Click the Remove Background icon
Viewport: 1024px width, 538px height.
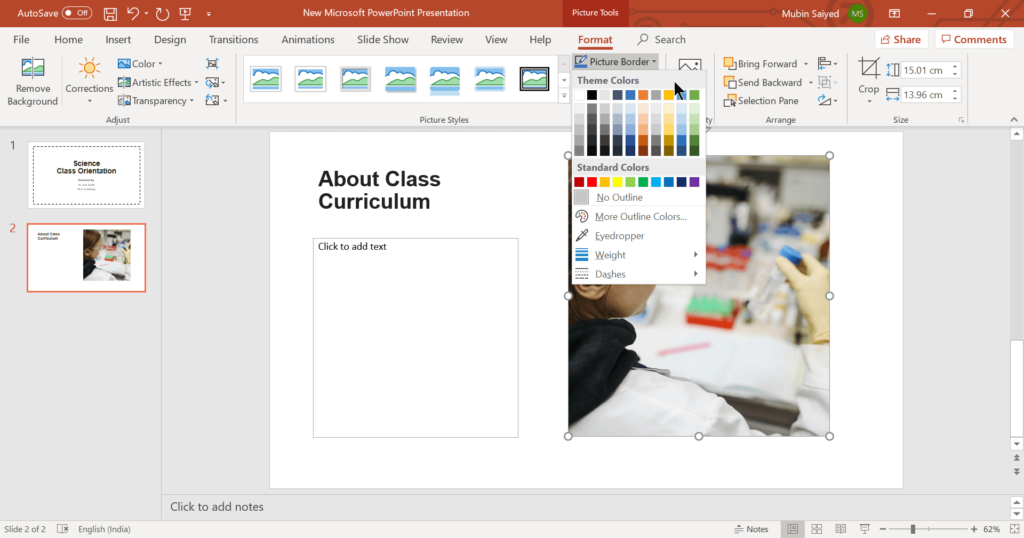tap(33, 80)
